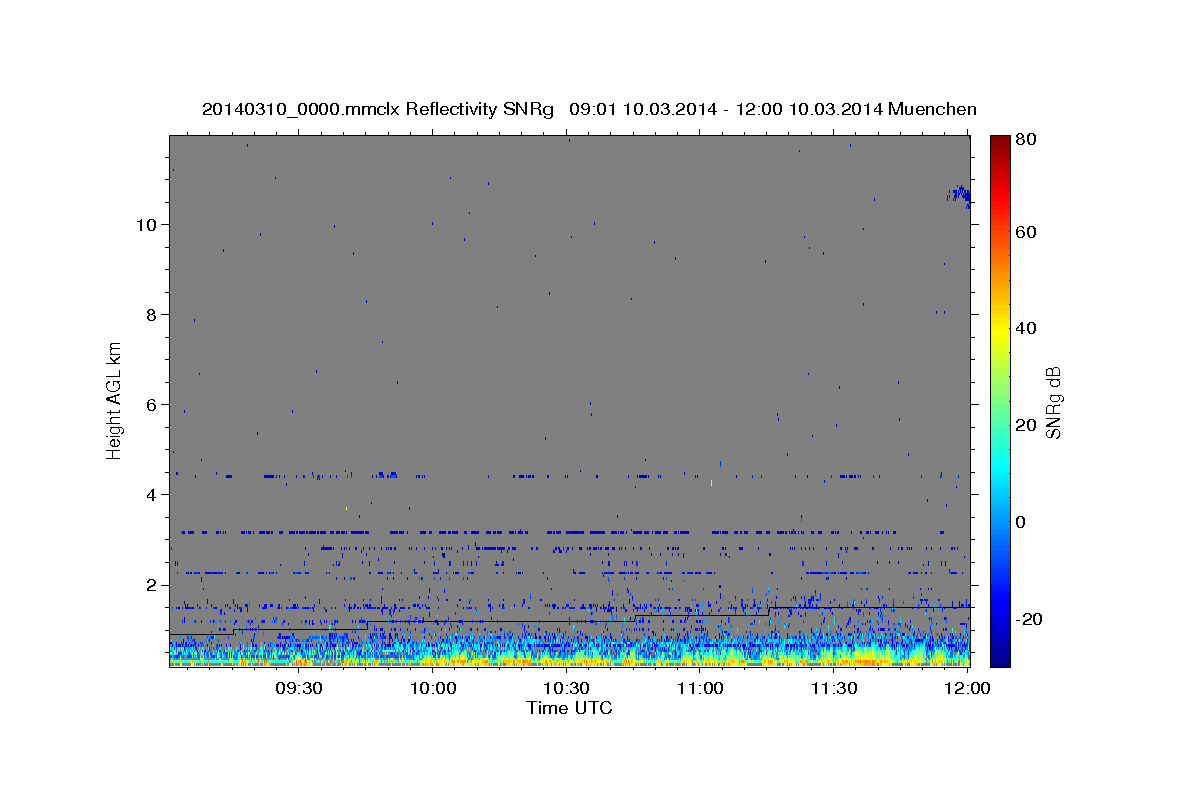Click the 'Time UTC' x-axis label

point(569,708)
